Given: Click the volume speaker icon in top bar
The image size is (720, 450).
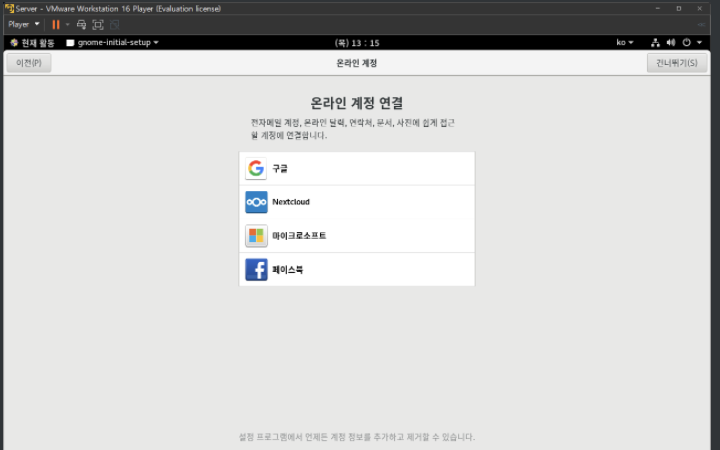Looking at the screenshot, I should (671, 43).
